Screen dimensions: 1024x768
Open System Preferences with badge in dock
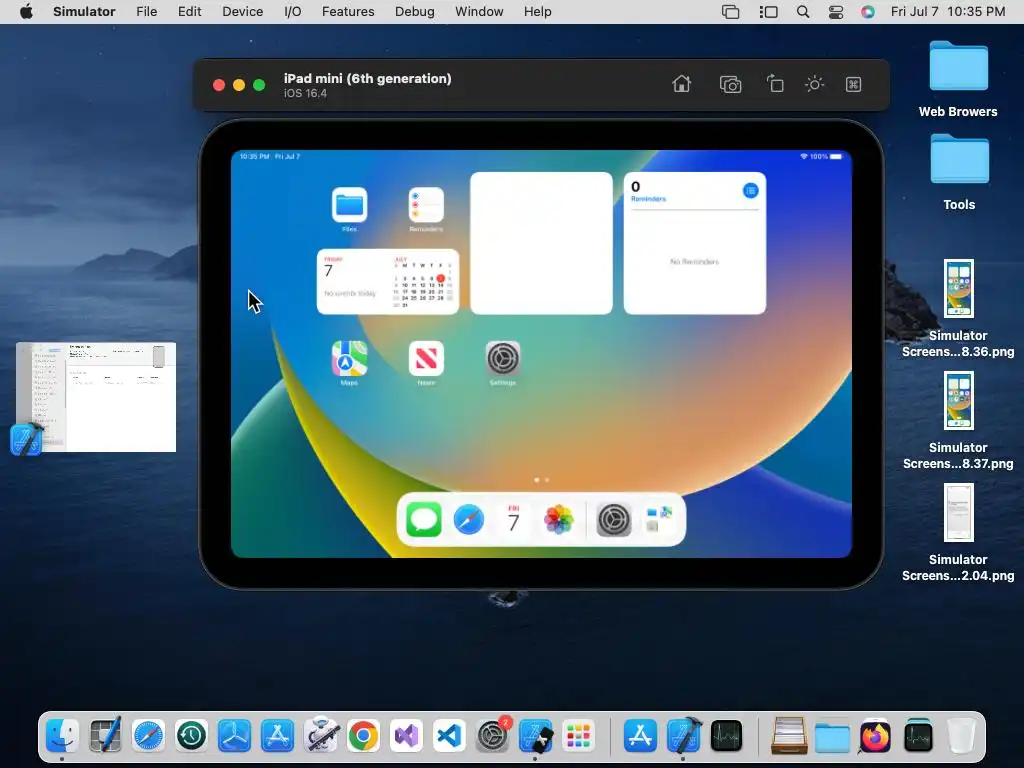(493, 736)
